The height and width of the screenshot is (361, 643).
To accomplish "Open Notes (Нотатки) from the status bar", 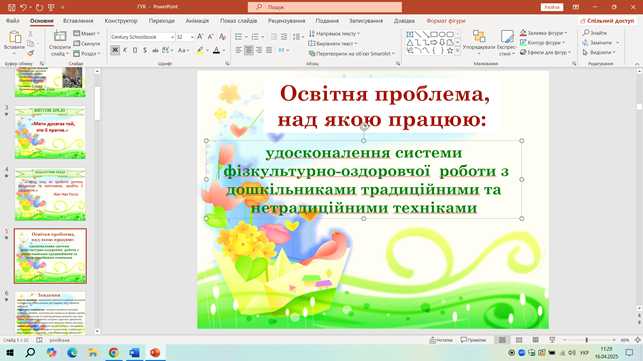I will coord(441,340).
